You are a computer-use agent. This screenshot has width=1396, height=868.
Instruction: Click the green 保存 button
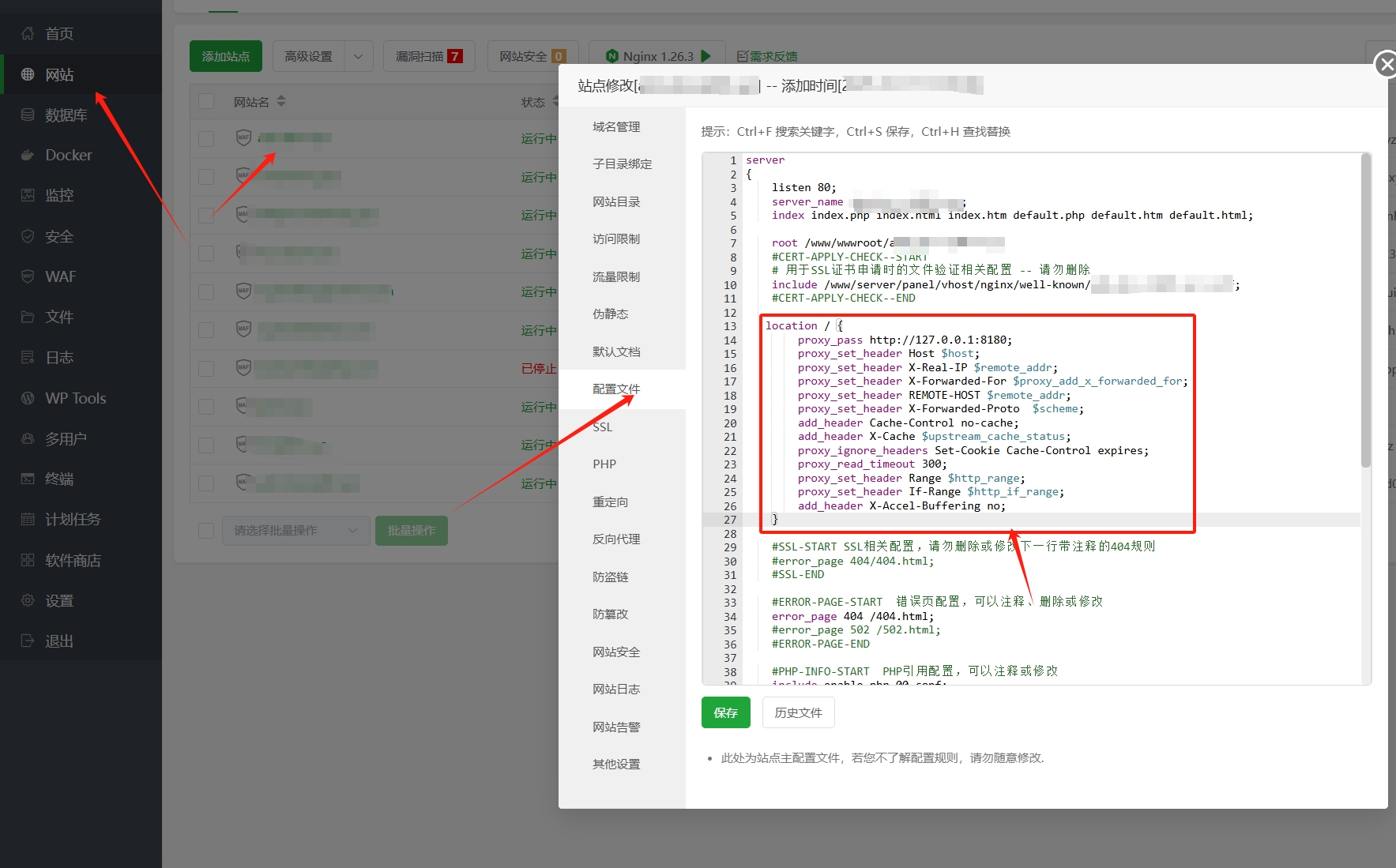(x=725, y=712)
